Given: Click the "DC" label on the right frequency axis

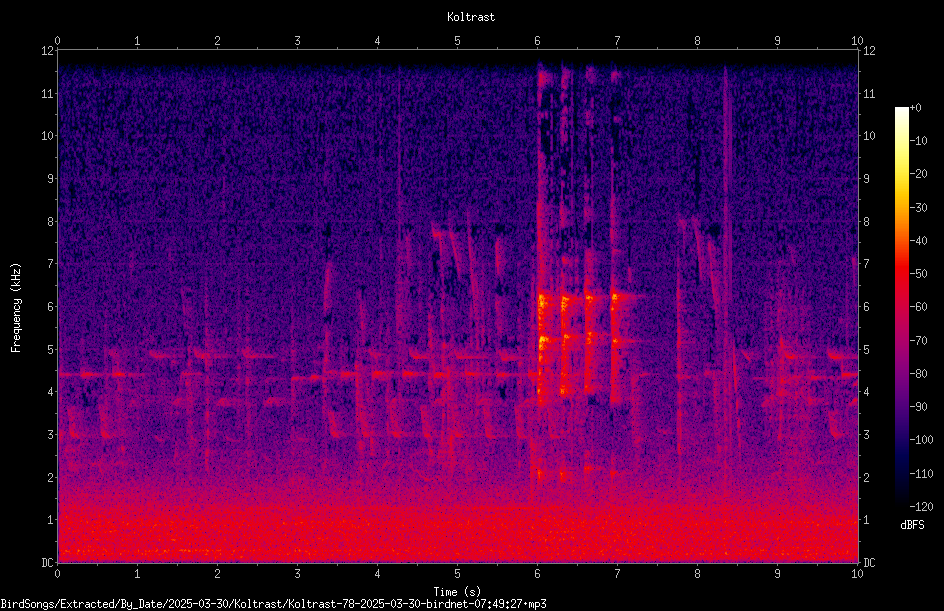Looking at the screenshot, I should (869, 563).
